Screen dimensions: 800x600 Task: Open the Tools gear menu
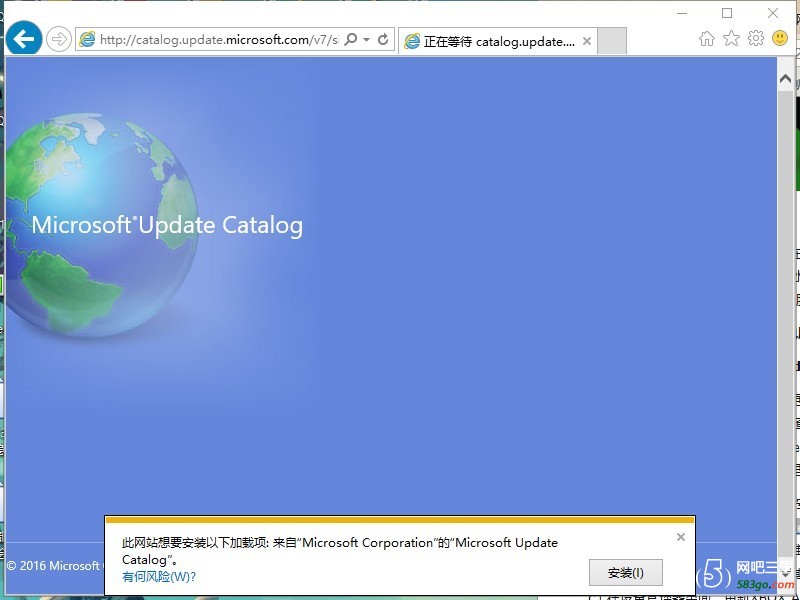756,38
